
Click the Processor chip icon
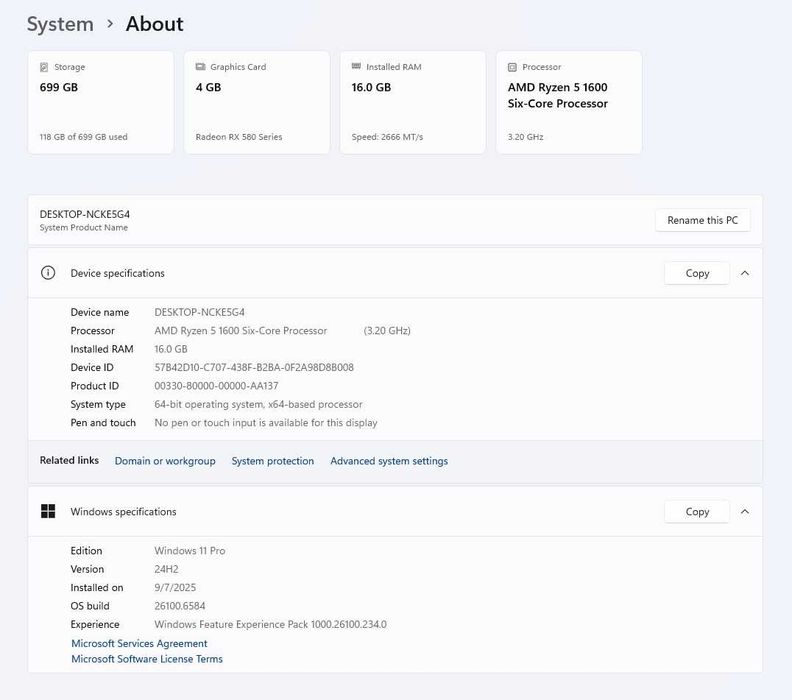[x=512, y=67]
